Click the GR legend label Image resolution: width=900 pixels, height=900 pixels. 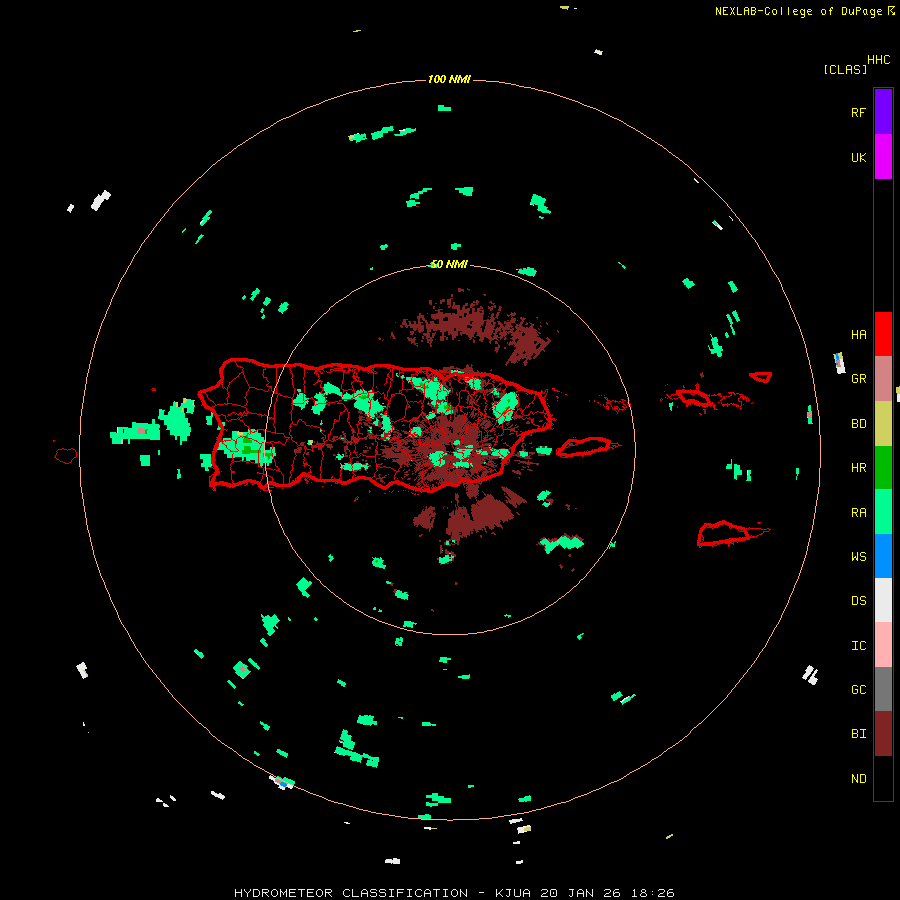click(x=858, y=379)
